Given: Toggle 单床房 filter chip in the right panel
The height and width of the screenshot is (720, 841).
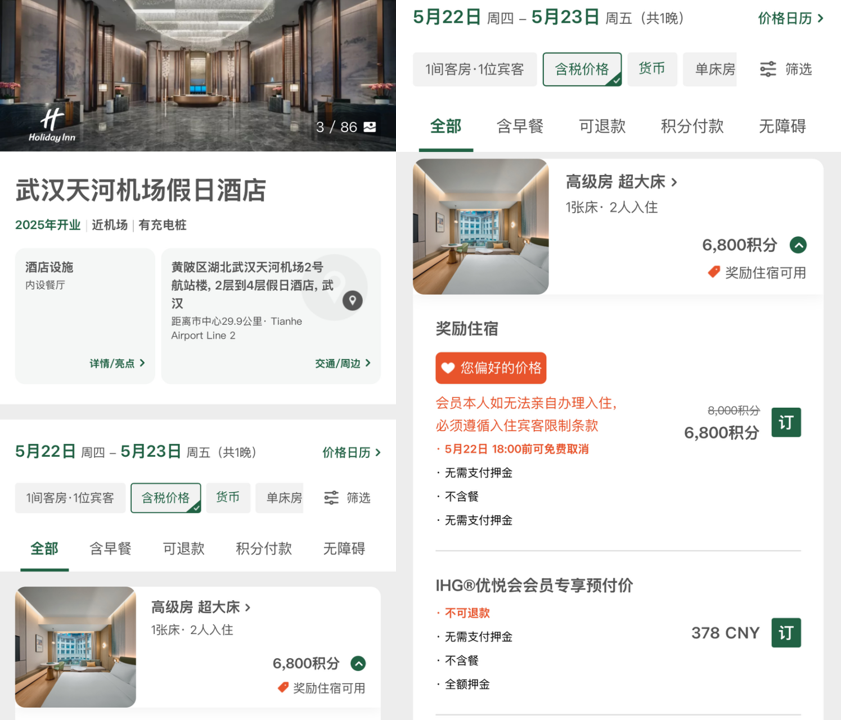Looking at the screenshot, I should [710, 69].
